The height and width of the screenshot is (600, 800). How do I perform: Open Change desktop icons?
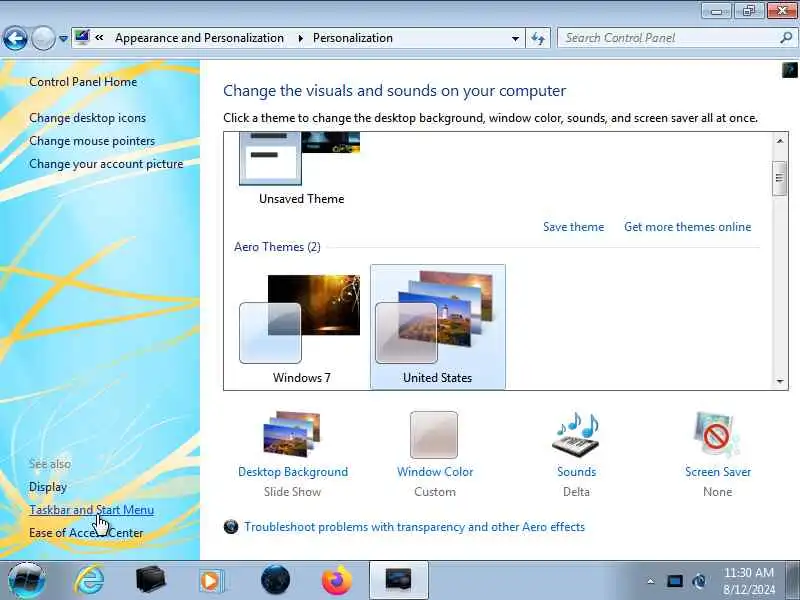click(87, 118)
